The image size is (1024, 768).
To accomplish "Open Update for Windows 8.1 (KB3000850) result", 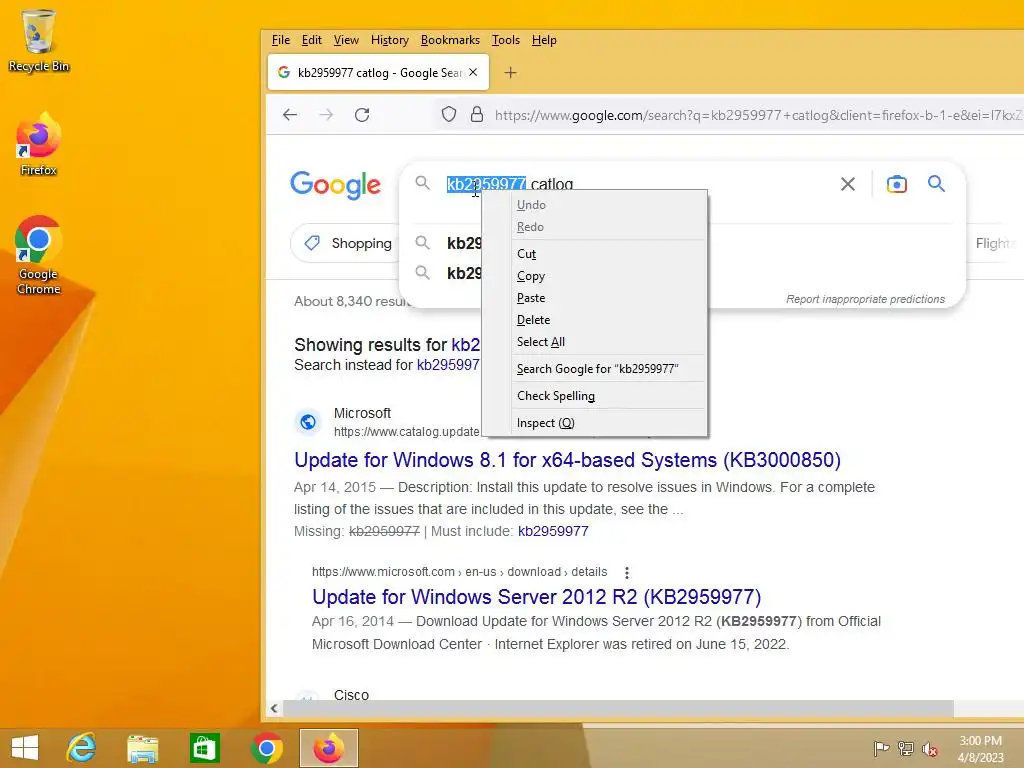I will 568,460.
